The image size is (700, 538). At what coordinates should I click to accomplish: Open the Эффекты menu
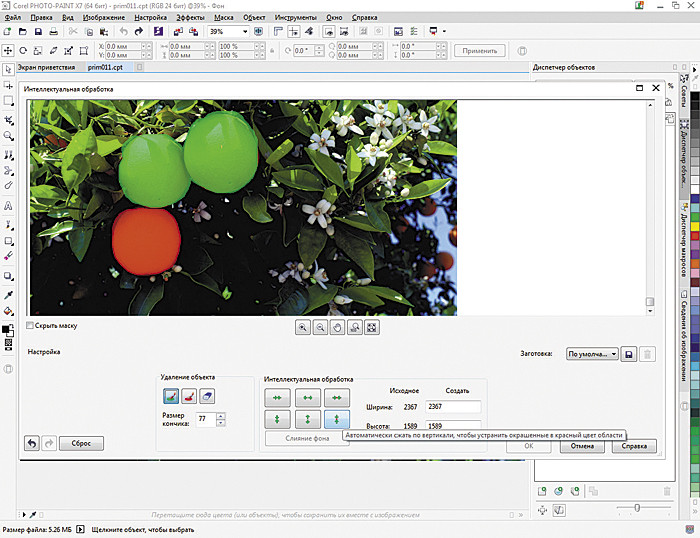pos(190,18)
